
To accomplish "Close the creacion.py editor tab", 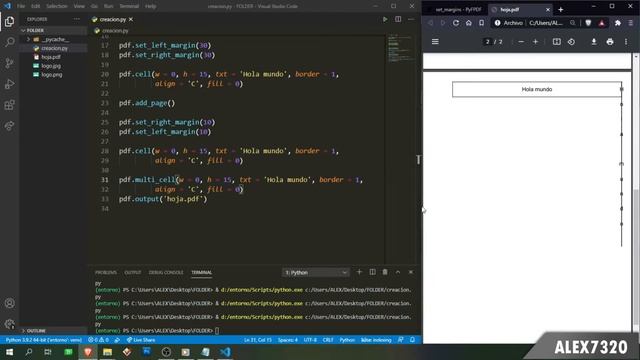I will coord(131,19).
